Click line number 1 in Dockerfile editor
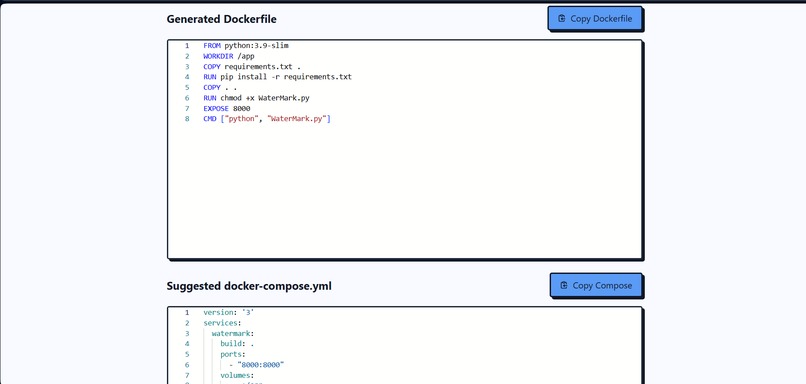 [187, 45]
